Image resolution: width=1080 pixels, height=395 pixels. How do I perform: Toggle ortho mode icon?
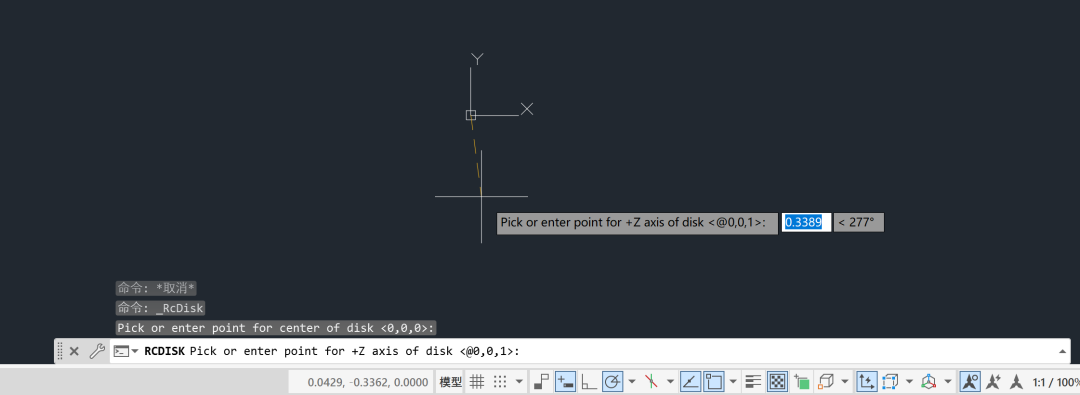[x=590, y=381]
